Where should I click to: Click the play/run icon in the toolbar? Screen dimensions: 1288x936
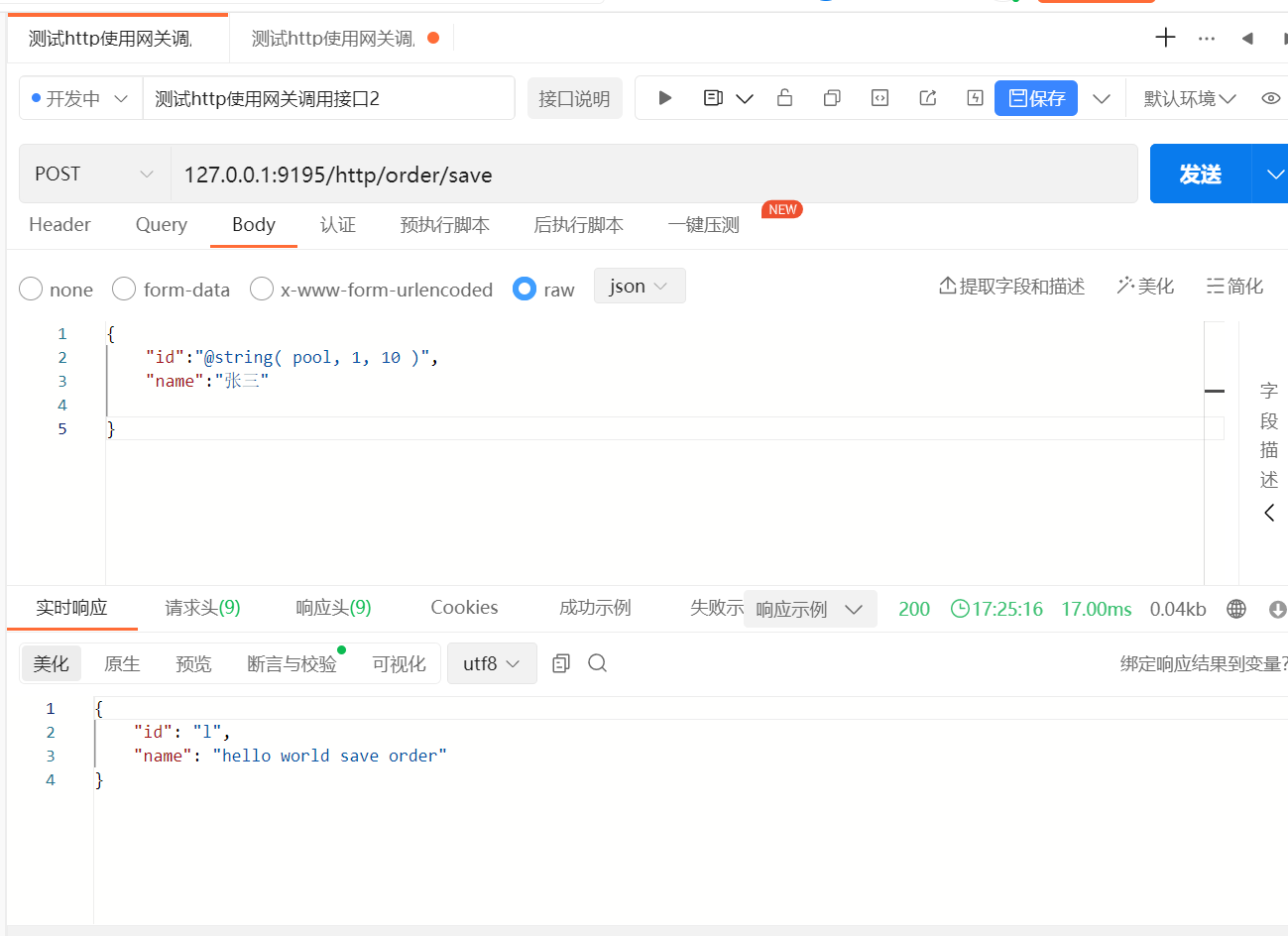pyautogui.click(x=665, y=98)
